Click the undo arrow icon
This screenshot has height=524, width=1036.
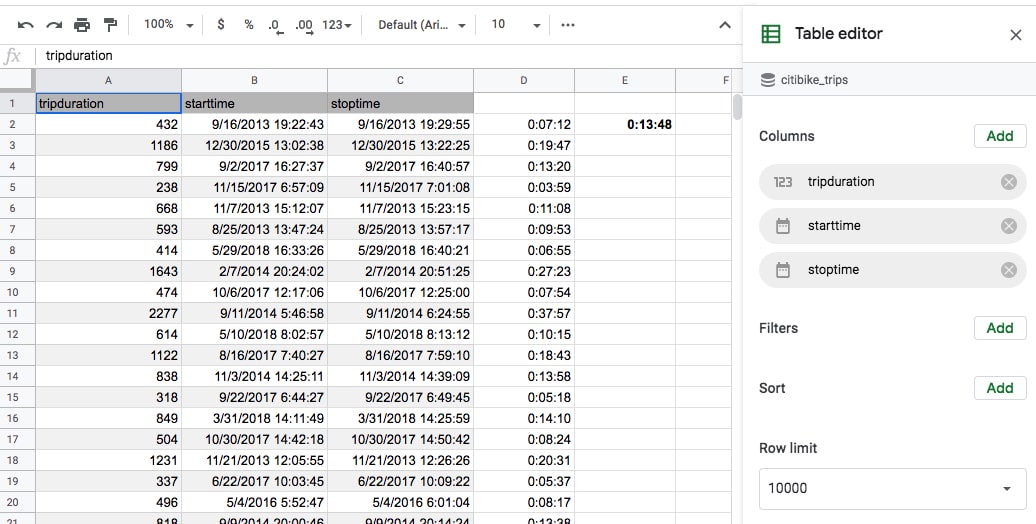pos(25,25)
